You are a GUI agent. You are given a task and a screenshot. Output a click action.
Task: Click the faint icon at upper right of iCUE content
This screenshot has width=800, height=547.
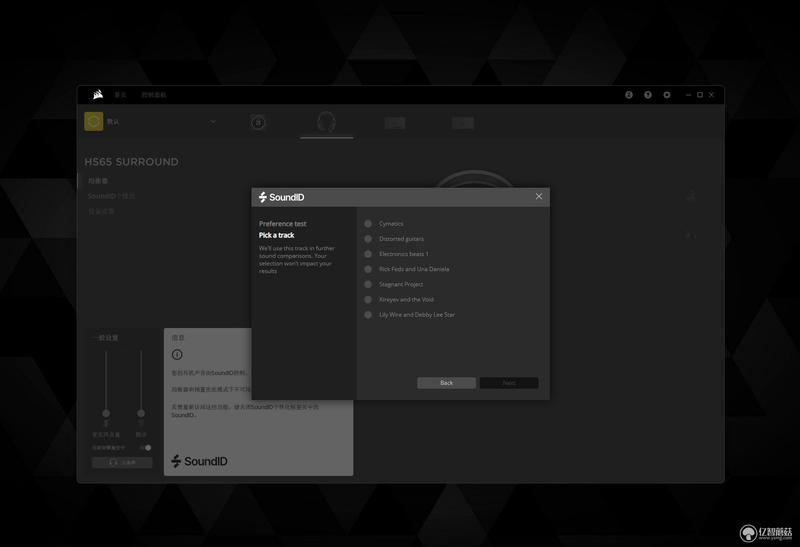point(691,196)
